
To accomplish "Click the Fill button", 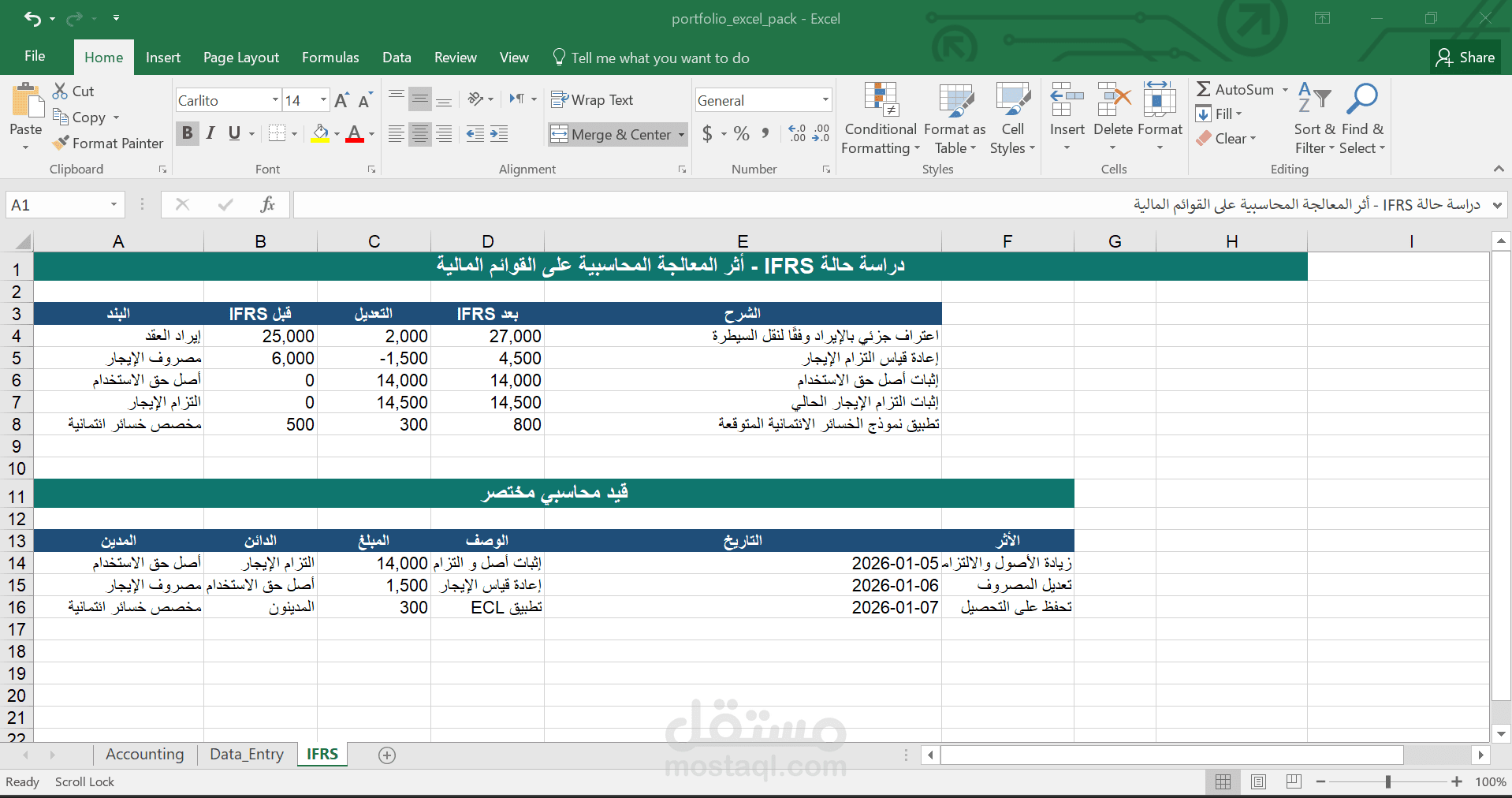I will pyautogui.click(x=1220, y=114).
